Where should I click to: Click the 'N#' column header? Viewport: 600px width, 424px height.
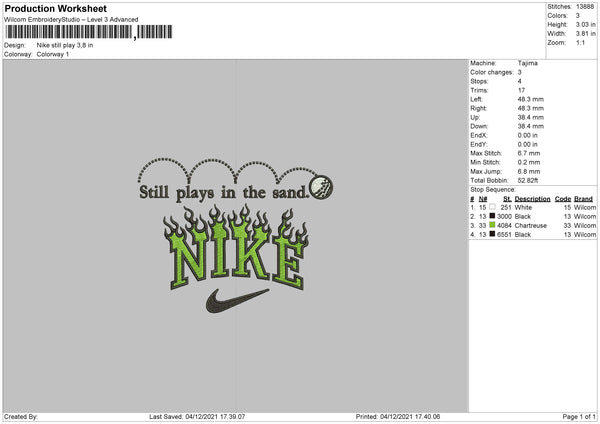483,199
